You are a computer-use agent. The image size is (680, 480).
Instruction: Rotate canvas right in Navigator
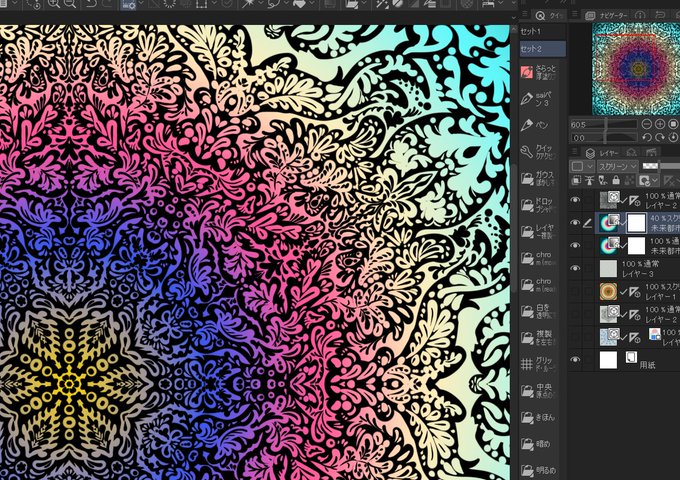tap(660, 137)
